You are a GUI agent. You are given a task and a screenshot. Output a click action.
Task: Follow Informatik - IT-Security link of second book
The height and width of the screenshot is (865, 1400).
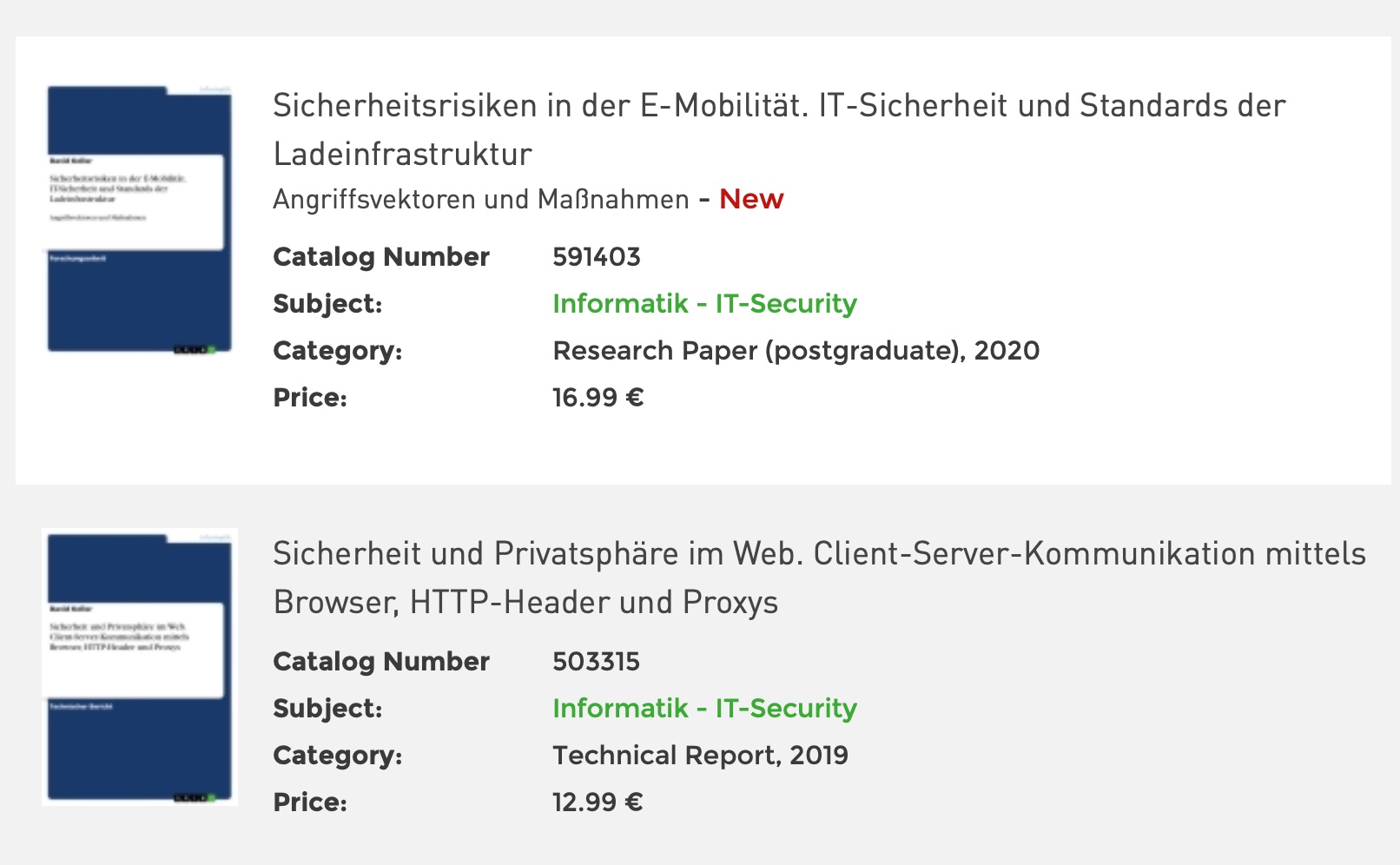[x=704, y=708]
